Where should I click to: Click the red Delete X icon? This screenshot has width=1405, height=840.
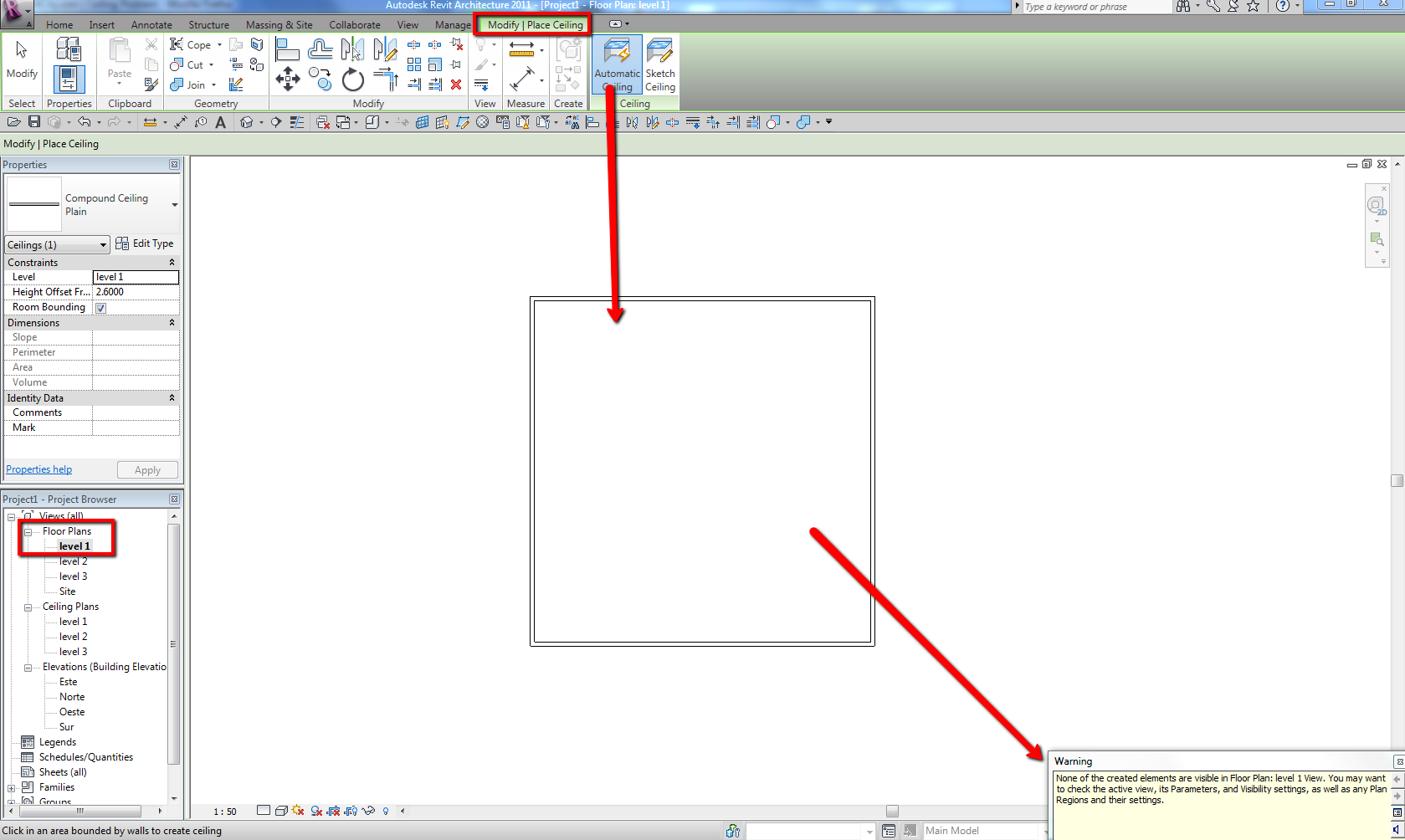point(456,85)
